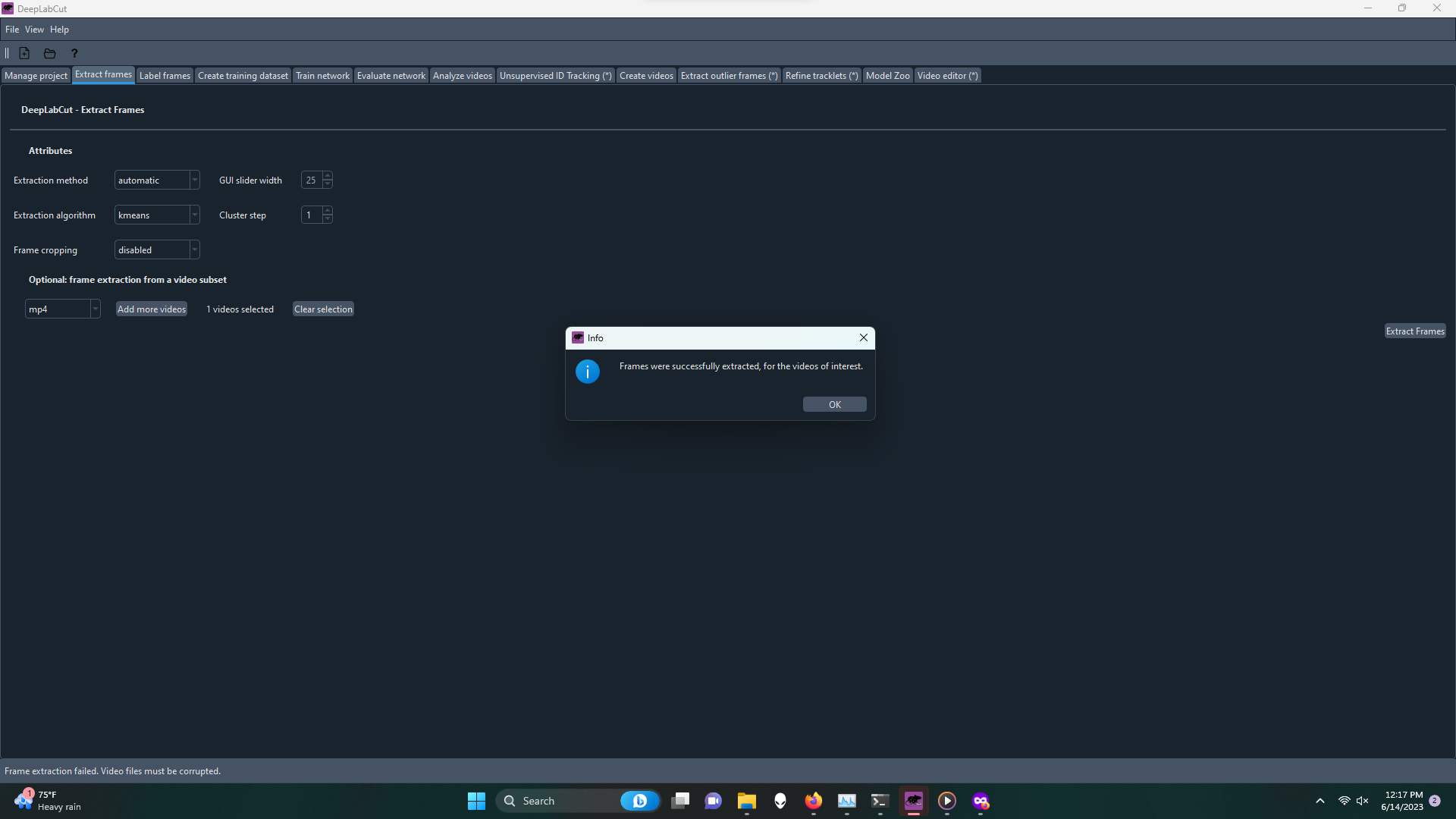The image size is (1456, 819).
Task: Open the File menu
Action: [11, 29]
